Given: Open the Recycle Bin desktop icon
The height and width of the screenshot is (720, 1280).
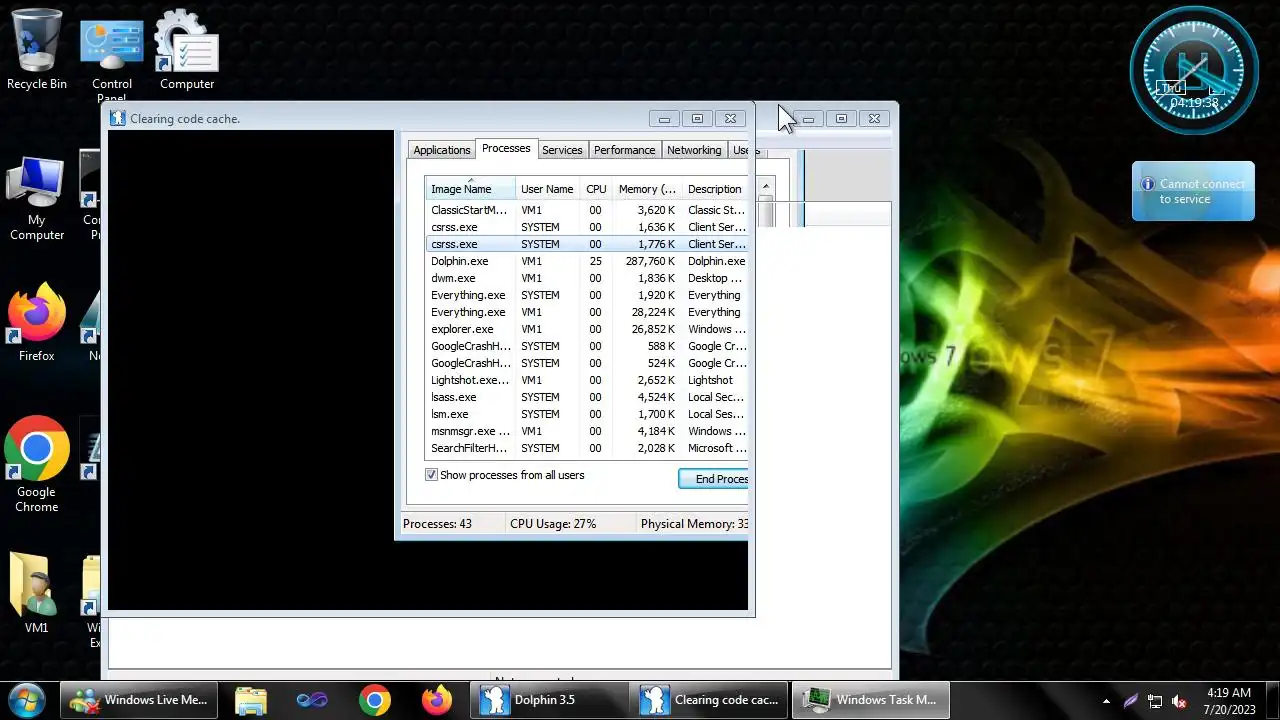Looking at the screenshot, I should 37,50.
